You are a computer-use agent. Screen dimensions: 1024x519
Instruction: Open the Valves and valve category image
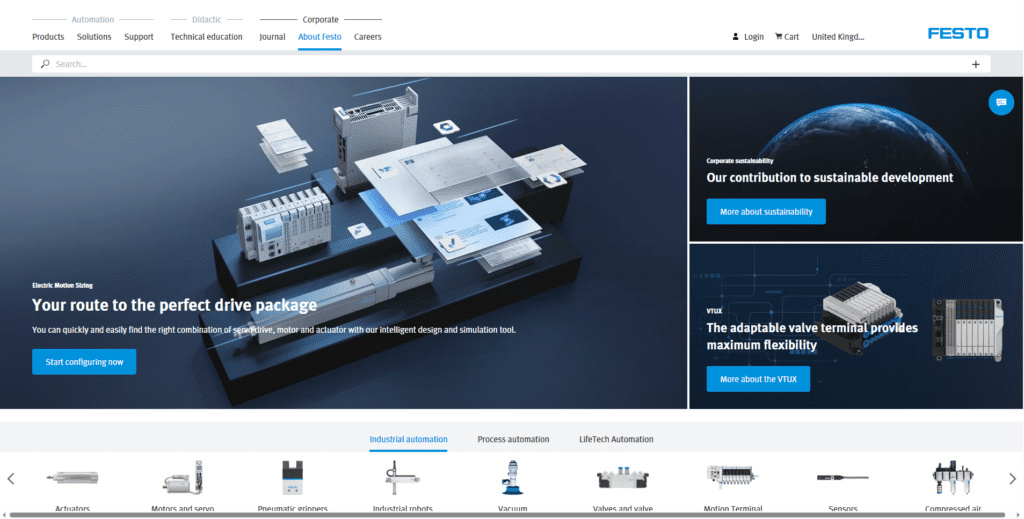pos(622,479)
